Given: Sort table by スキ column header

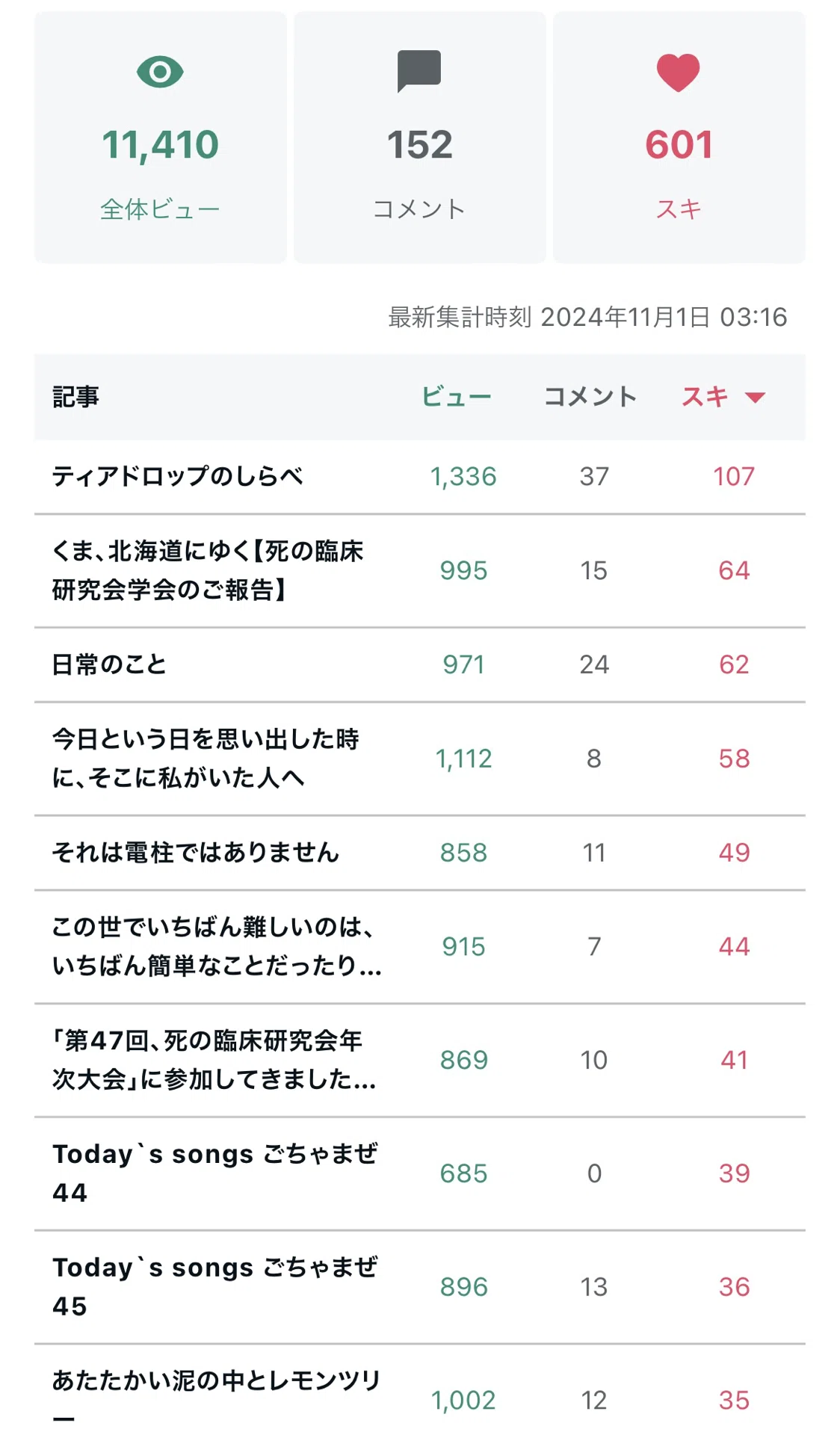Looking at the screenshot, I should click(x=705, y=396).
